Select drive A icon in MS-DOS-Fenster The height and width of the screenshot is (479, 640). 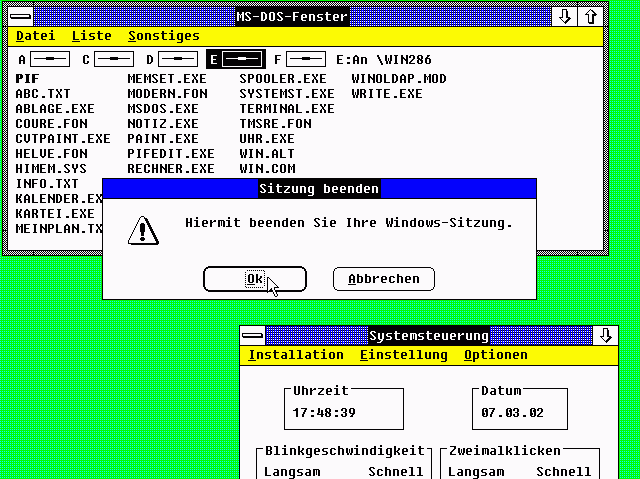click(50, 60)
